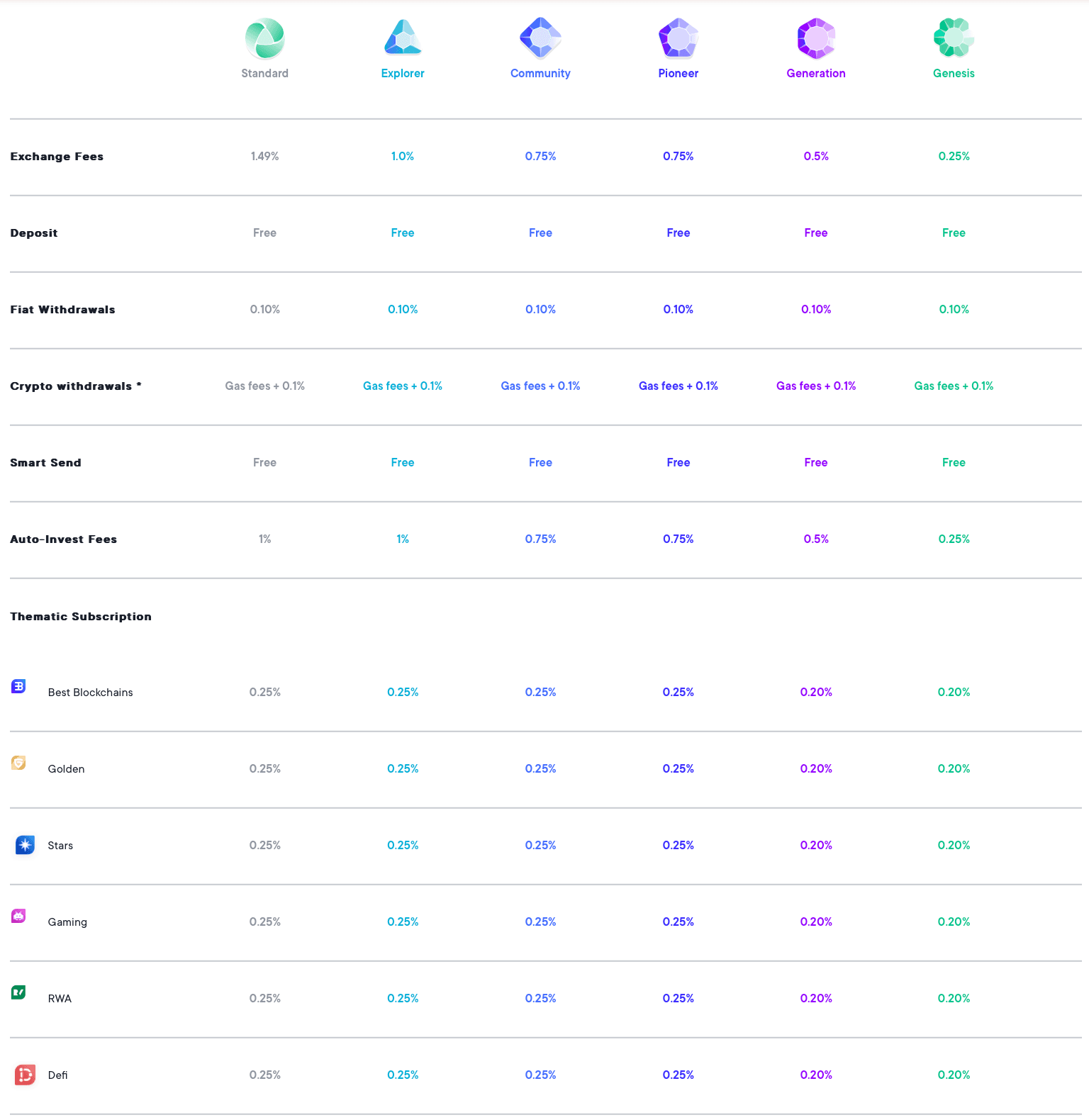Click the Gaming theme icon
Screen dimensions: 1089x1120
click(19, 916)
